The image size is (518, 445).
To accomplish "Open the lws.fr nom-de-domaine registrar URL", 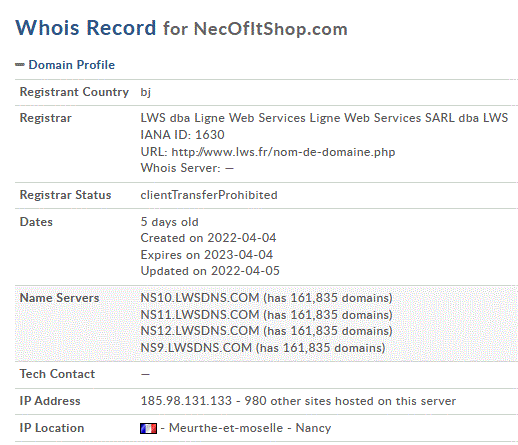I will [283, 152].
